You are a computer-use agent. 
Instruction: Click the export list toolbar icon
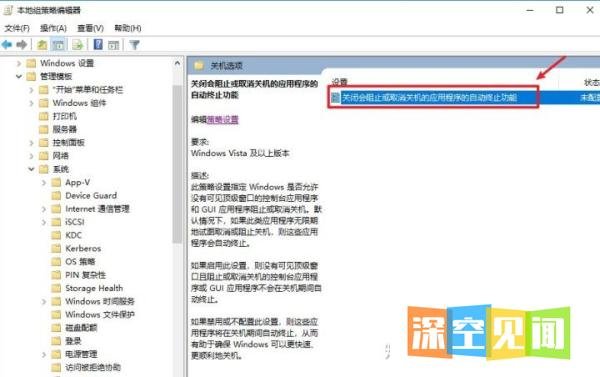tap(78, 45)
